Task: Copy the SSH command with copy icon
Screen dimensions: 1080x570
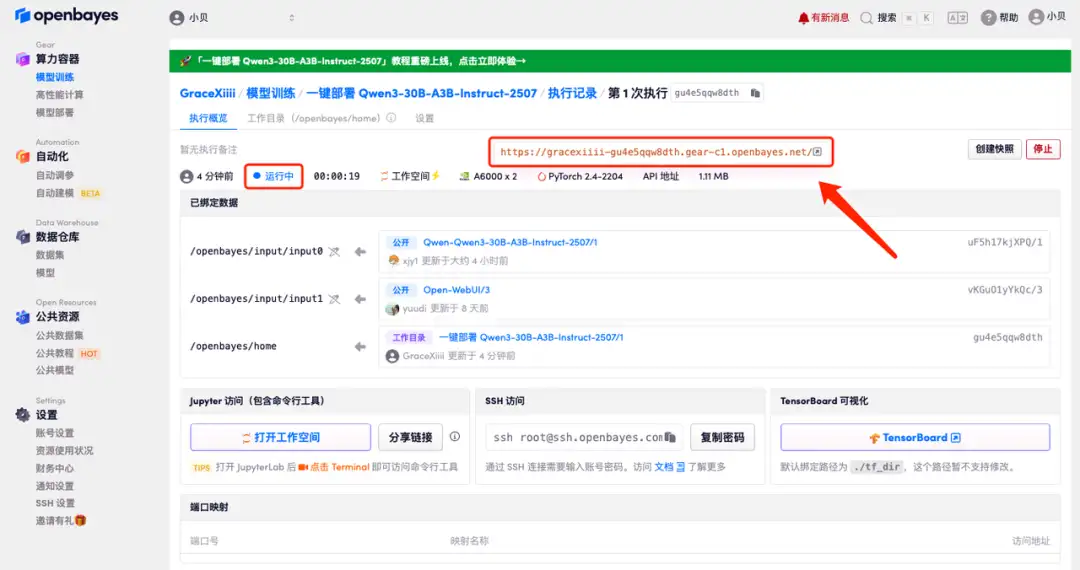Action: [x=670, y=437]
